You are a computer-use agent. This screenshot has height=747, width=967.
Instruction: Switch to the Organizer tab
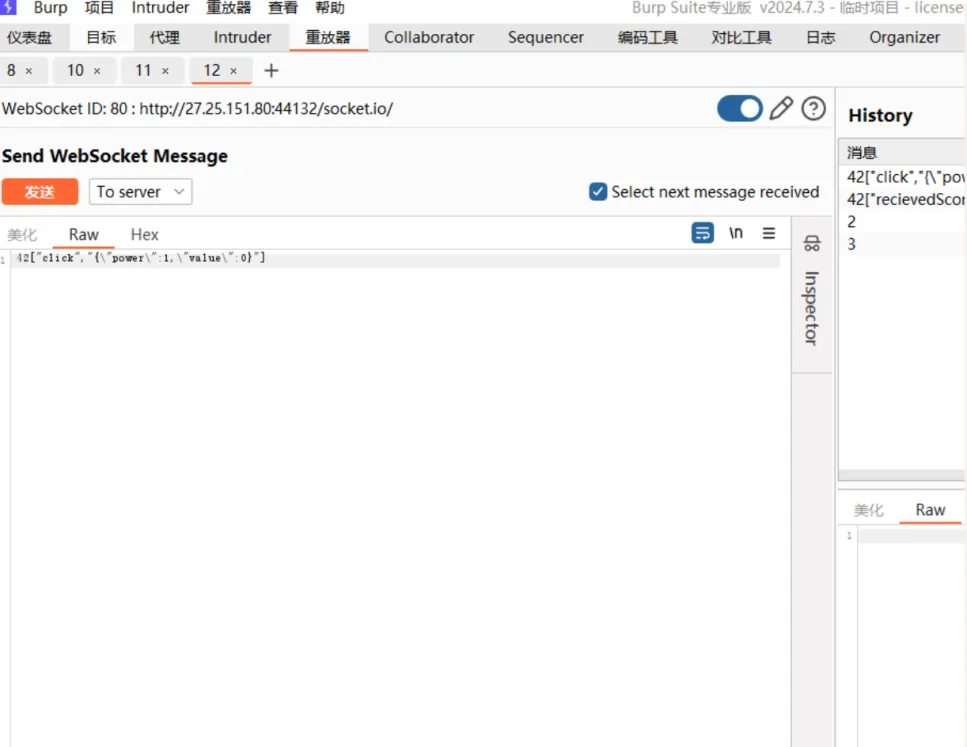[905, 38]
